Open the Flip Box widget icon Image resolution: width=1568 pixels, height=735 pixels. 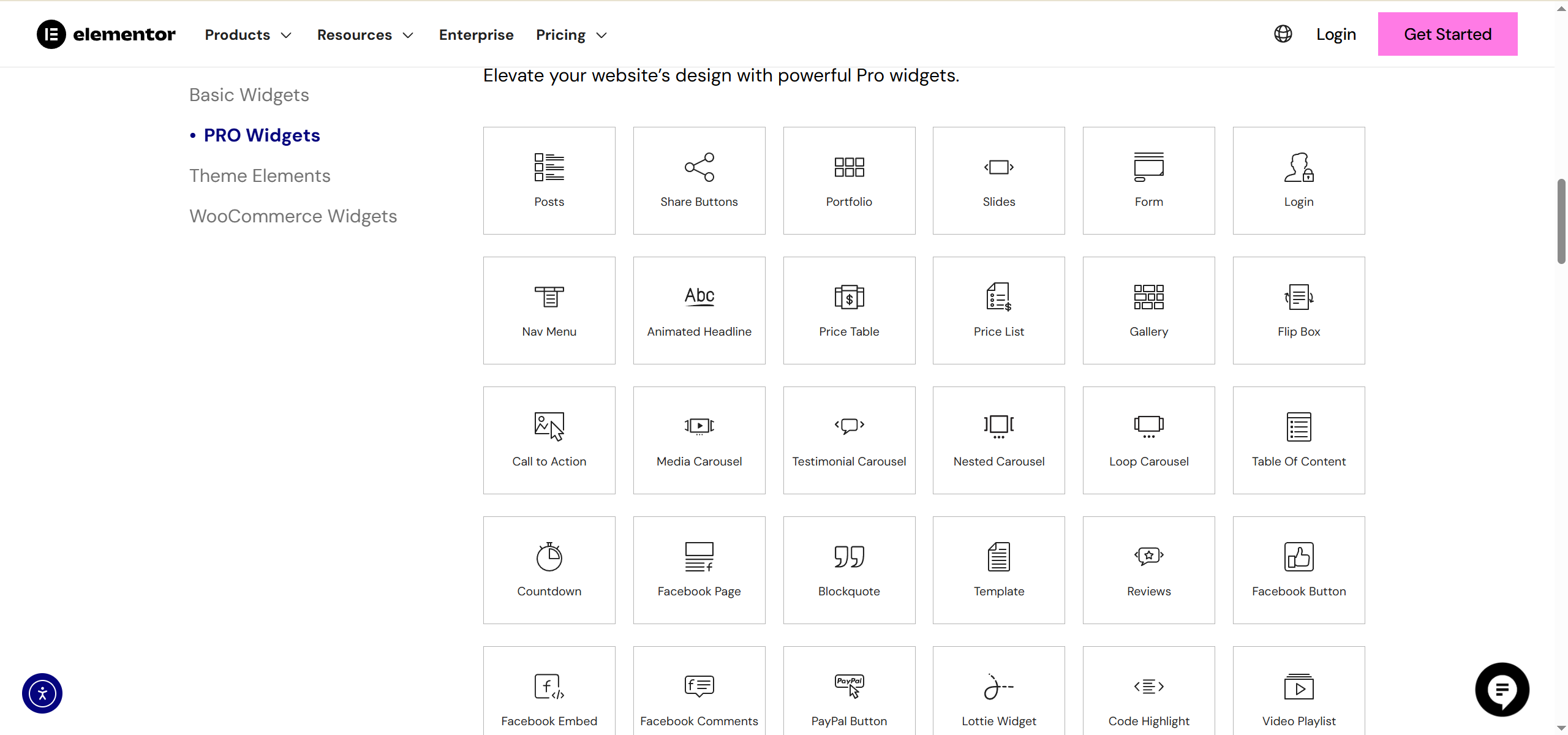pyautogui.click(x=1298, y=297)
